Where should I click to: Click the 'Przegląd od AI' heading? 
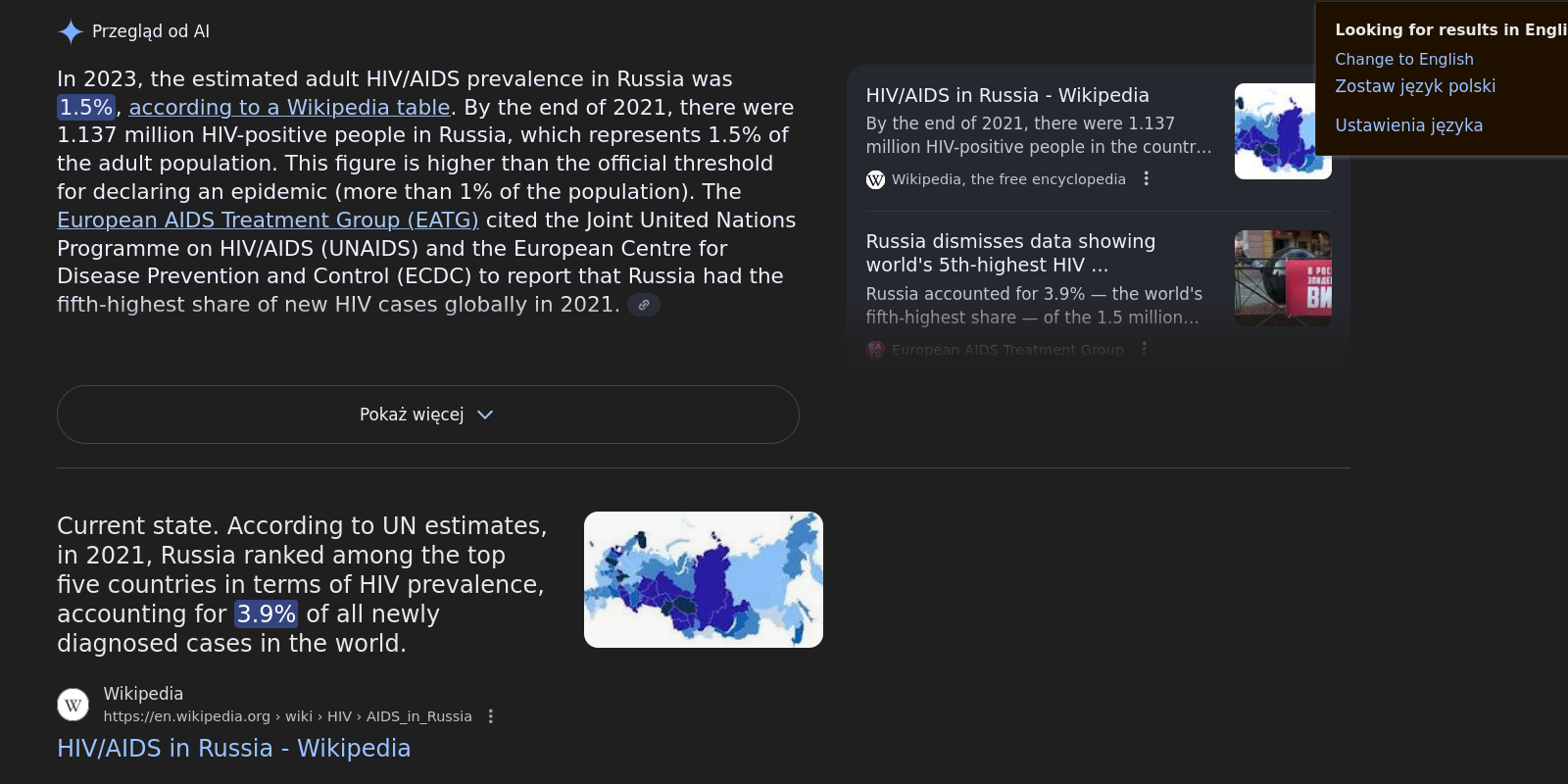(151, 31)
